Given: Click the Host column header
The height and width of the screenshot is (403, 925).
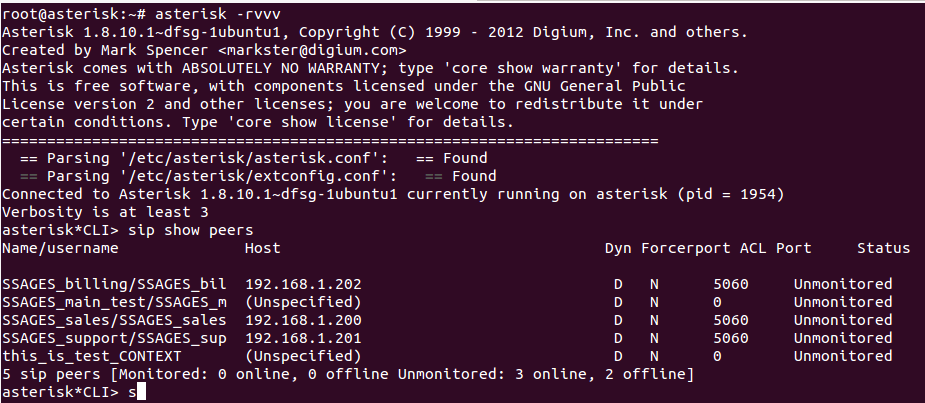Looking at the screenshot, I should (x=262, y=248).
